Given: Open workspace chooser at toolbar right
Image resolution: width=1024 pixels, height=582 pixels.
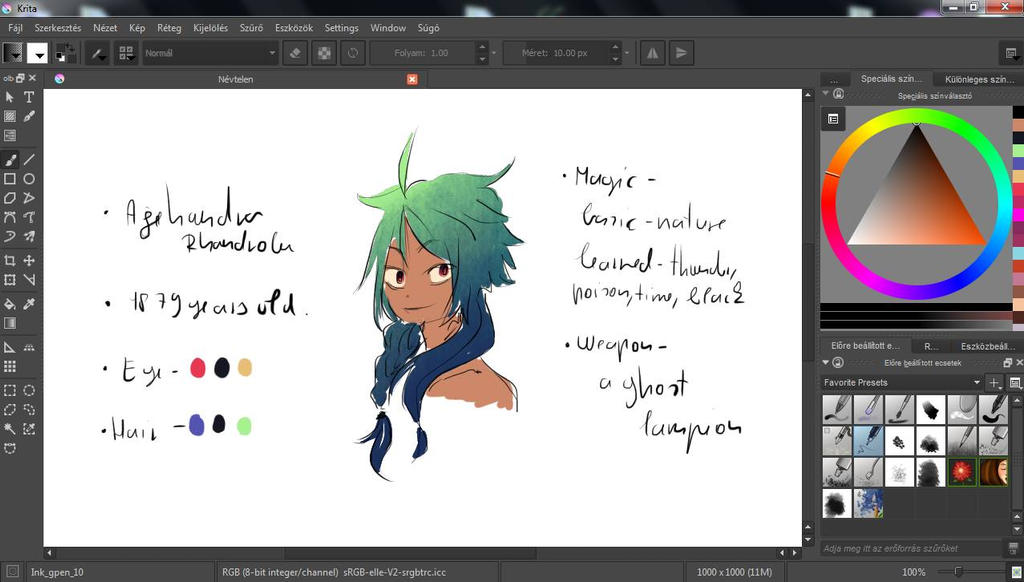Looking at the screenshot, I should 1011,53.
